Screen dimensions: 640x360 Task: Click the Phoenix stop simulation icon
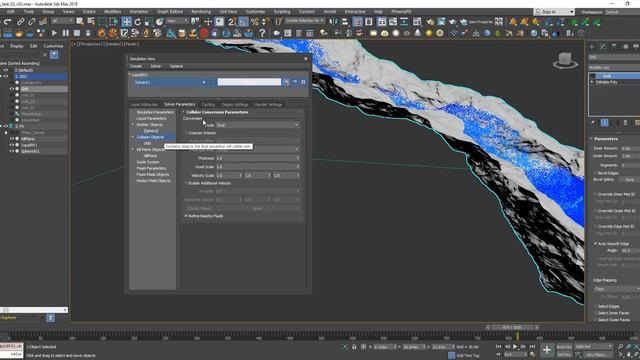point(77,33)
